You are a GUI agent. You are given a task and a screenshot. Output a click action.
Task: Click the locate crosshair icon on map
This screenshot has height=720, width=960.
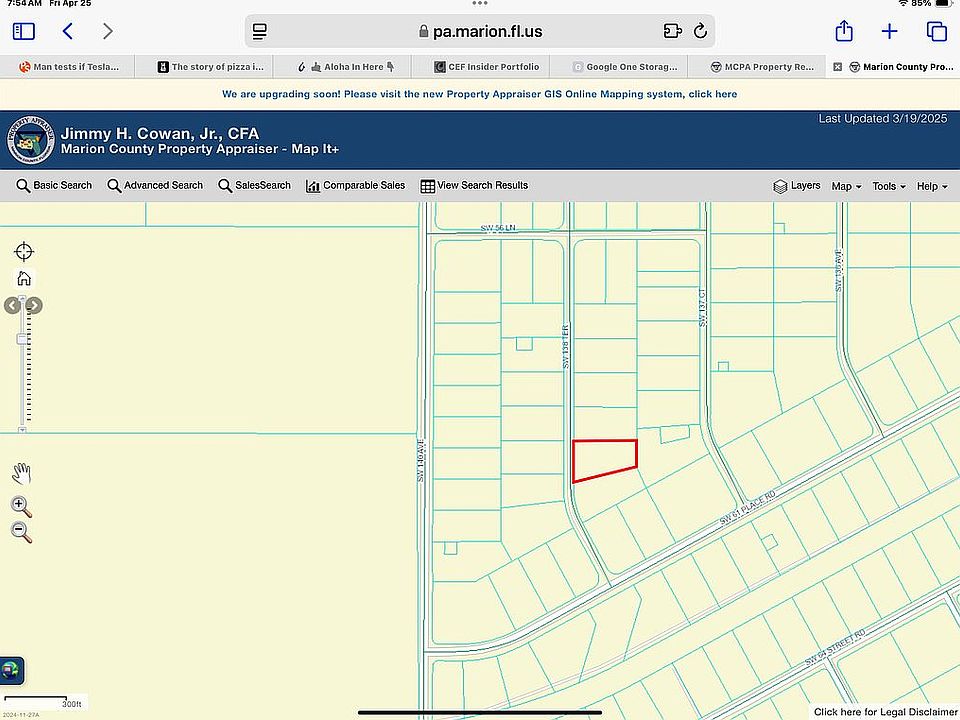24,252
